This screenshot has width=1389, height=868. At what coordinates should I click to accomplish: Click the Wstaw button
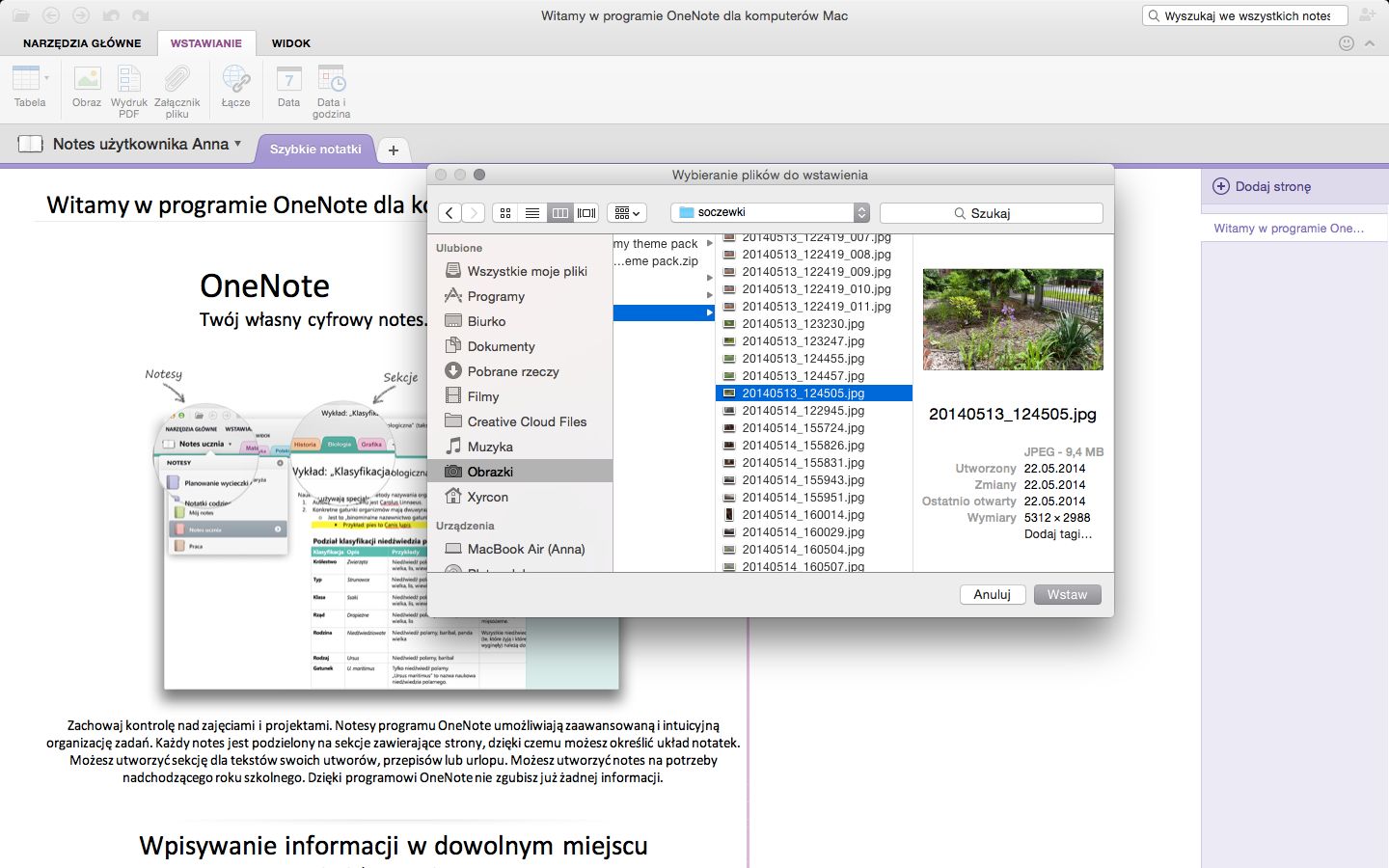(x=1067, y=595)
